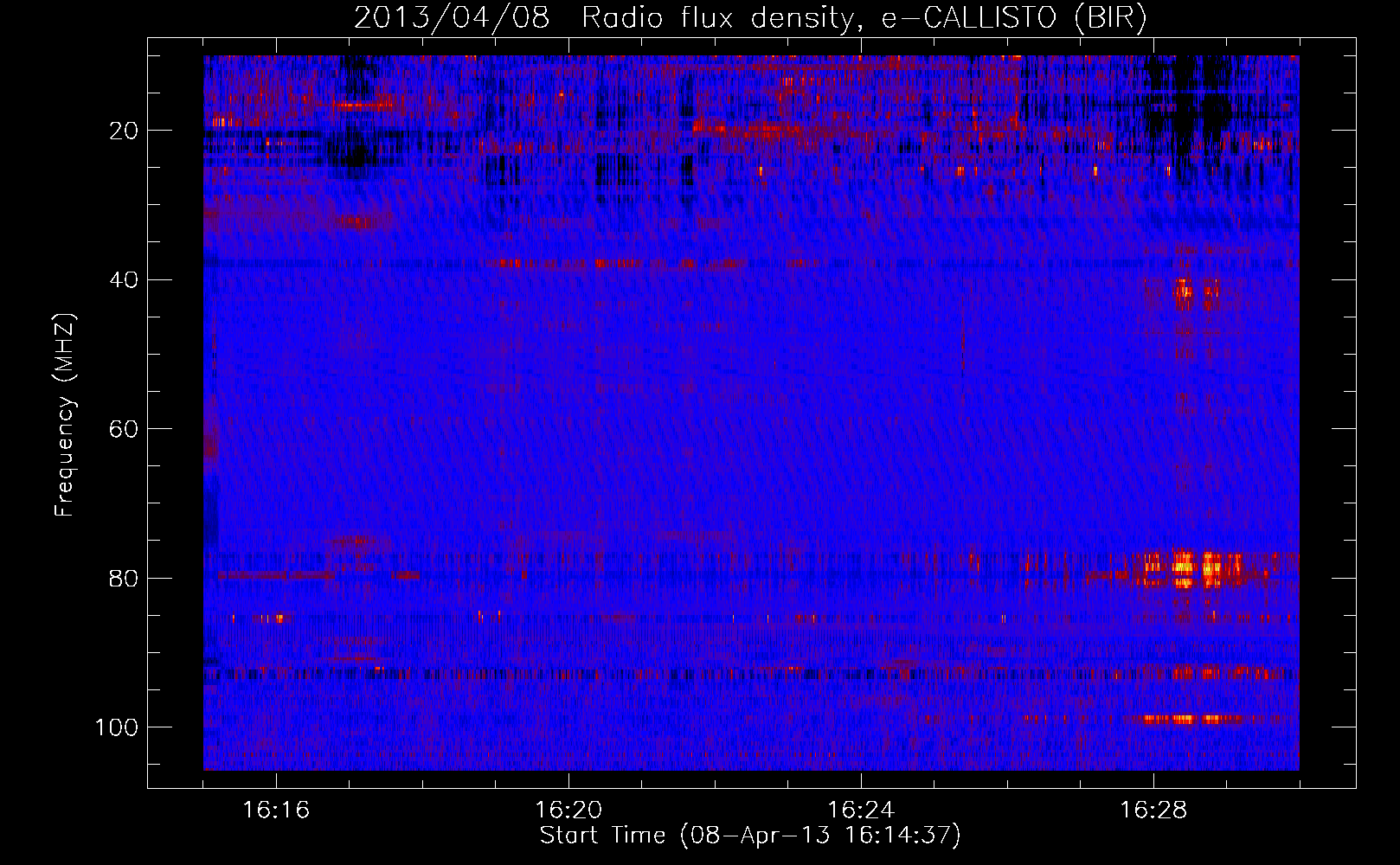Click the red burst near 40 MHz at 16:28

pos(1196,292)
